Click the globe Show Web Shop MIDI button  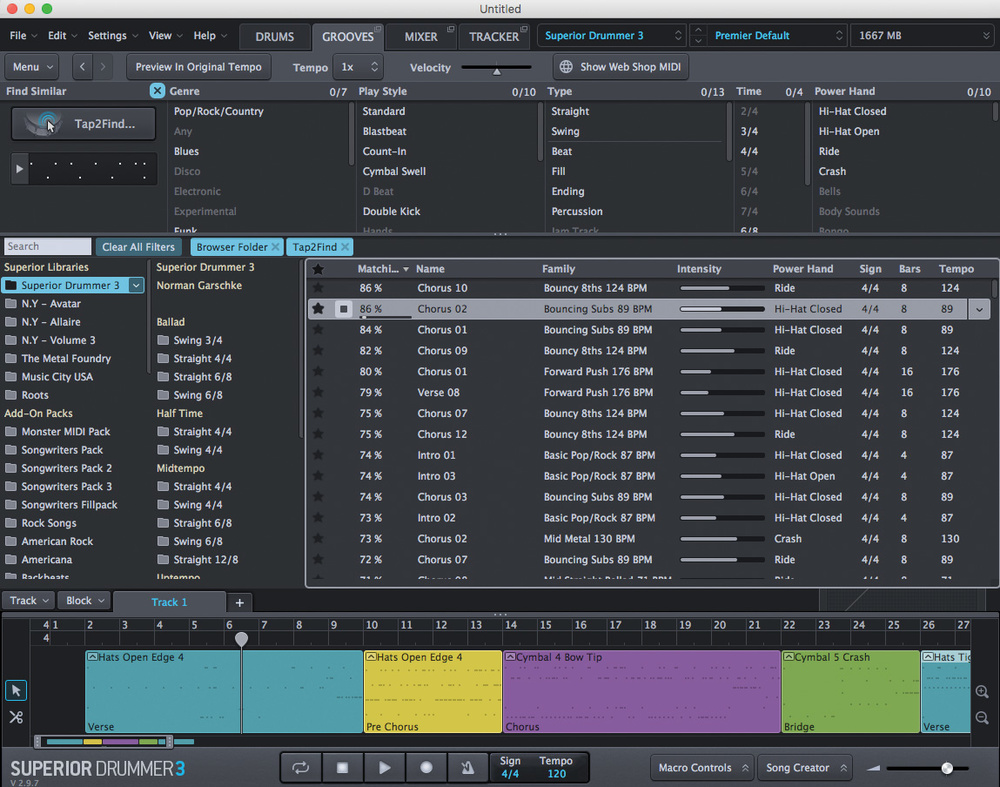(621, 66)
